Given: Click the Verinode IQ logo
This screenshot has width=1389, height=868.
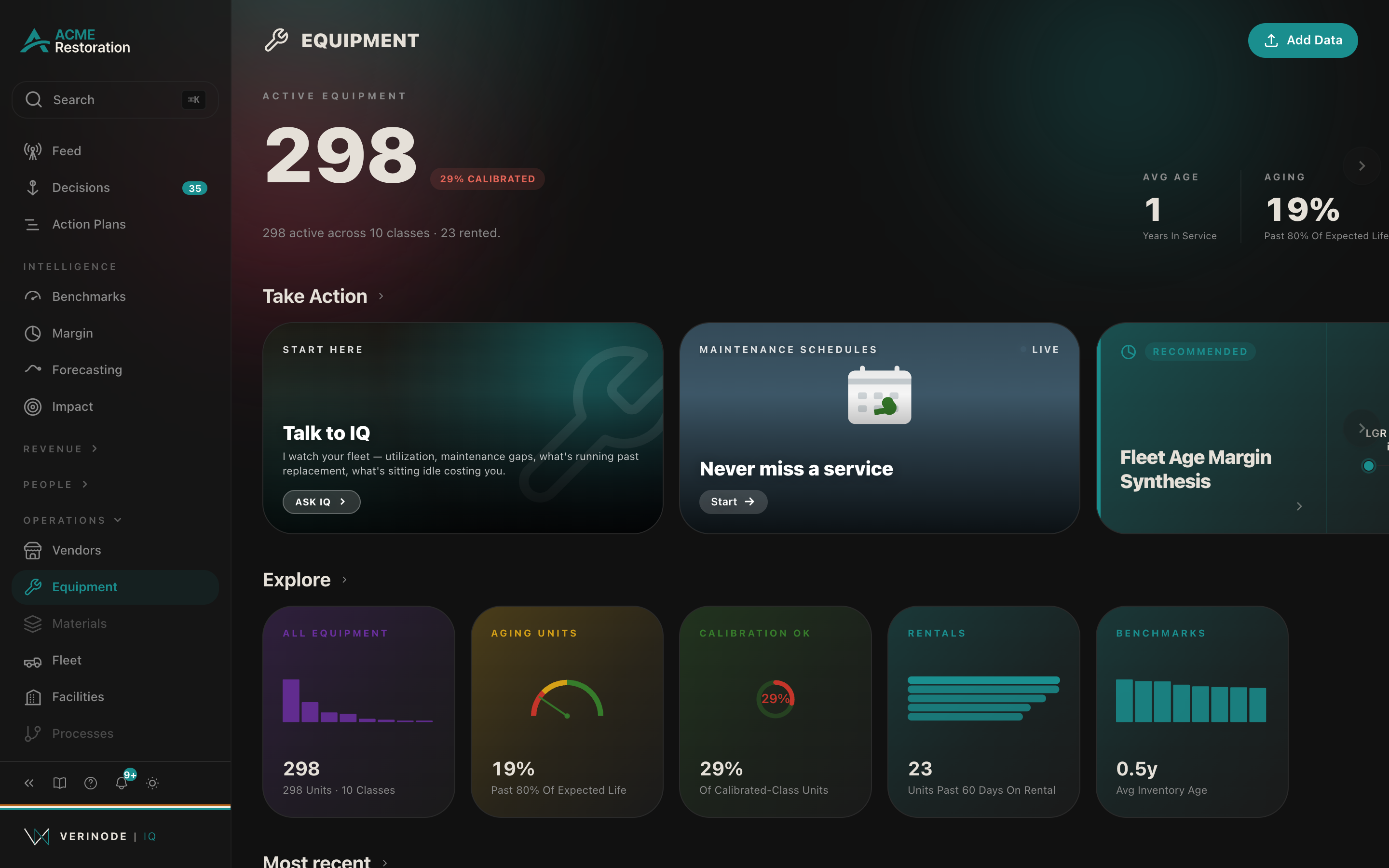Looking at the screenshot, I should click(x=90, y=837).
